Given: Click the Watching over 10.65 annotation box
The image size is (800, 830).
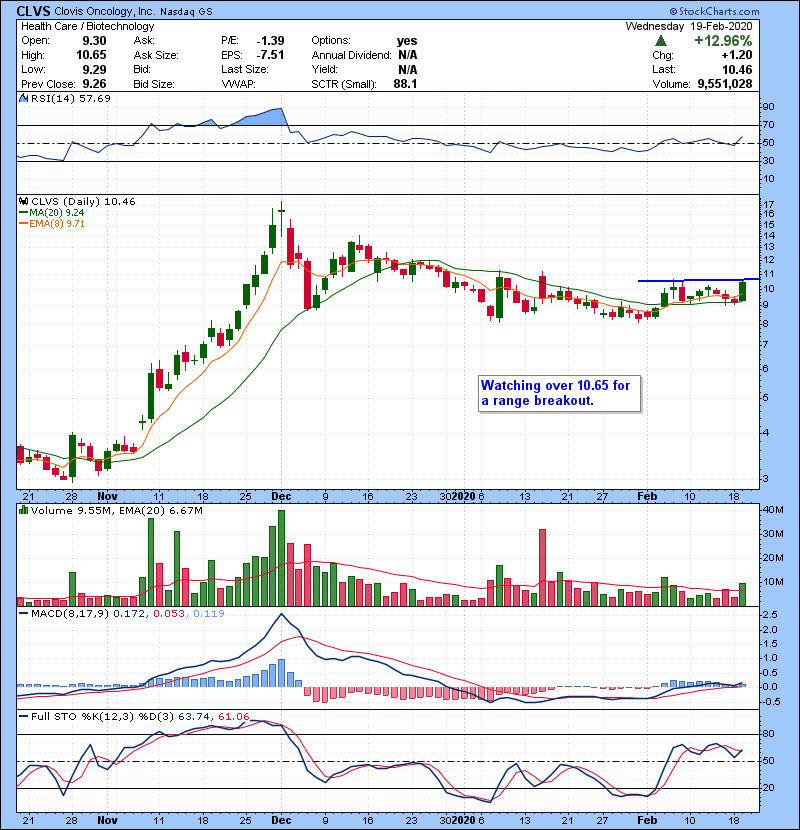Looking at the screenshot, I should (x=559, y=393).
